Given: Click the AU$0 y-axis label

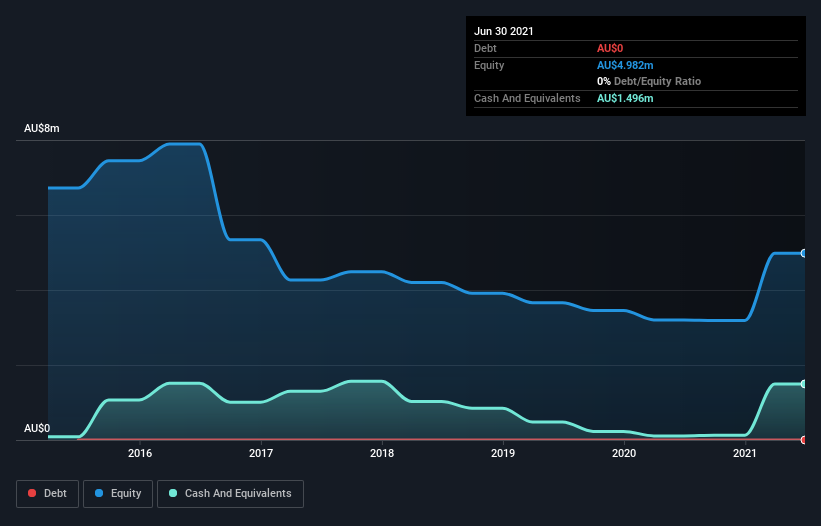Looking at the screenshot, I should 37,428.
